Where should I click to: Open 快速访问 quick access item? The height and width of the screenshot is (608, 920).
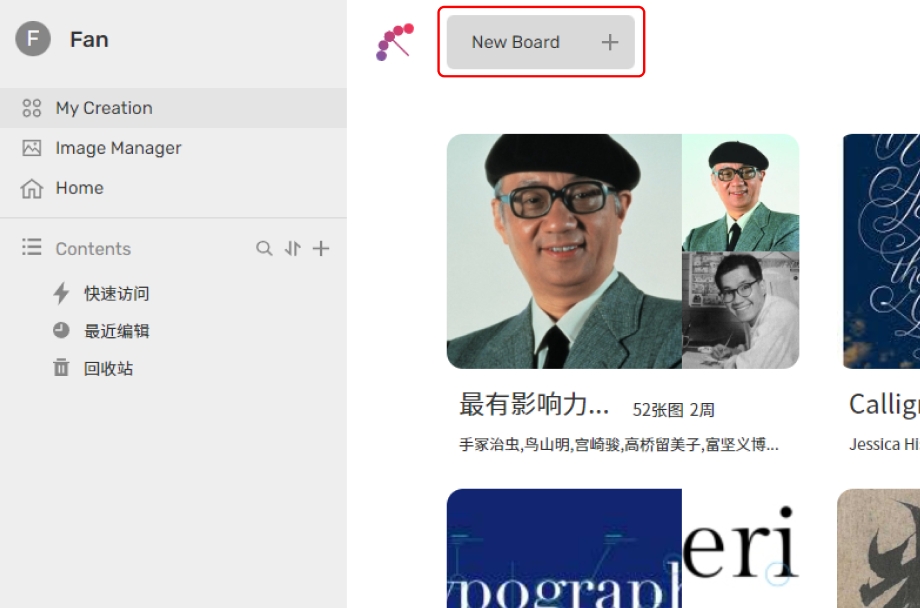coord(116,293)
